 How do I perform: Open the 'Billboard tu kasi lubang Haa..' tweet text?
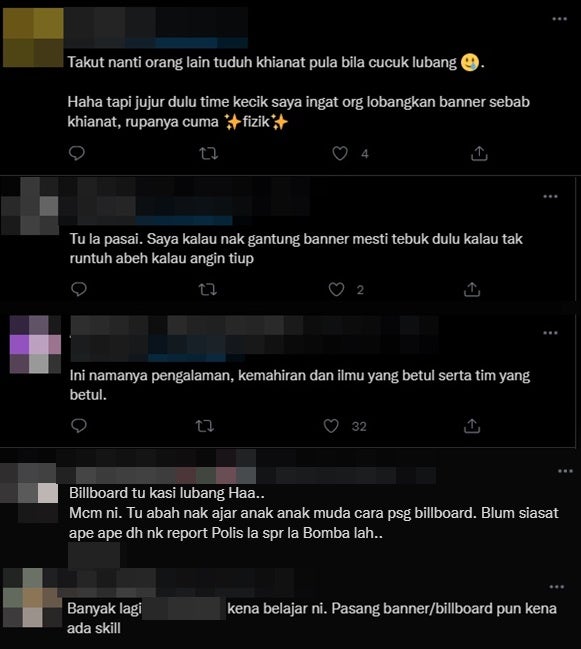[167, 493]
